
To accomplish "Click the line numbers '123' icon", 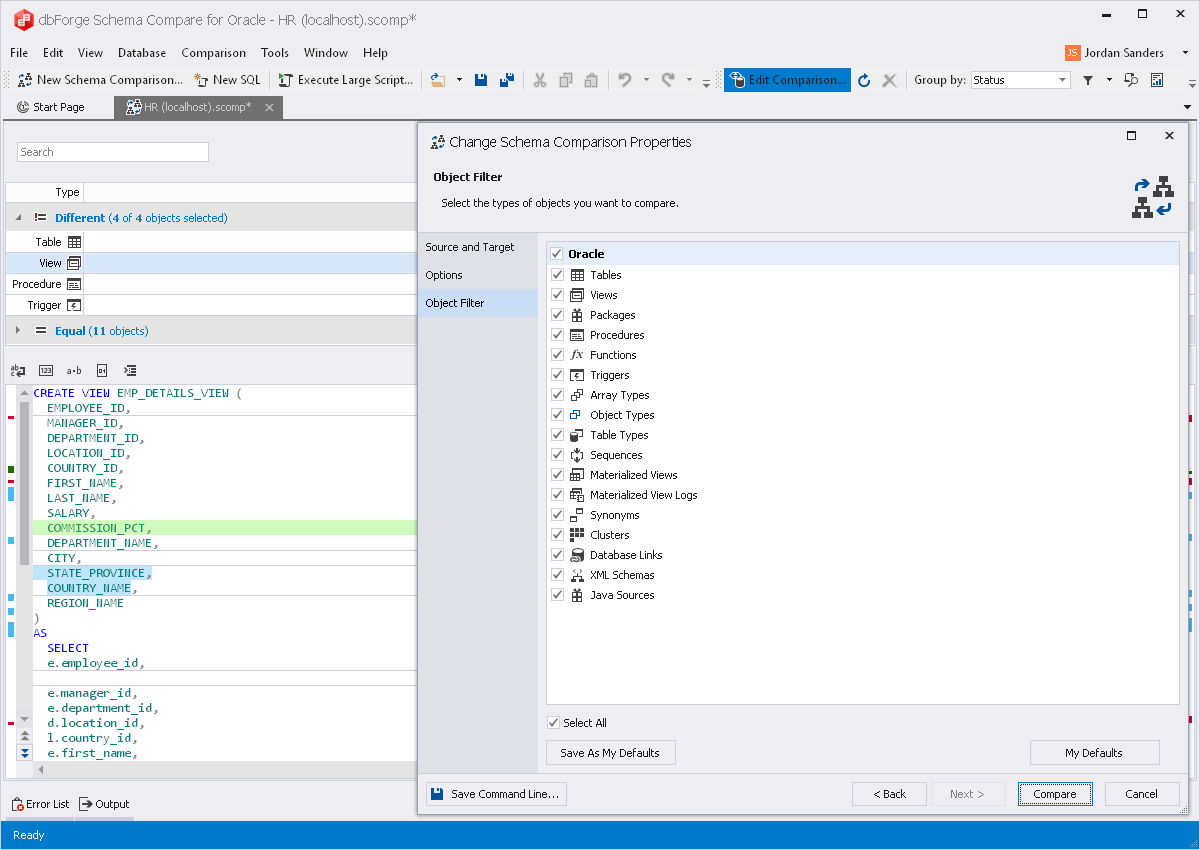I will tap(46, 370).
